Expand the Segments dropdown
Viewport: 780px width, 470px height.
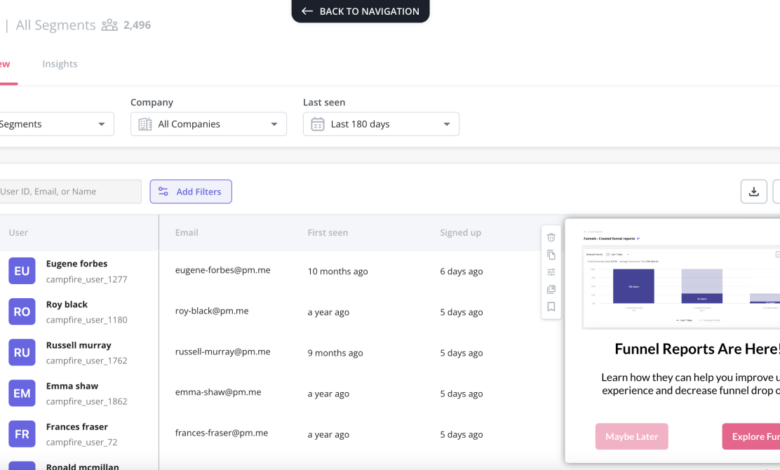point(56,124)
